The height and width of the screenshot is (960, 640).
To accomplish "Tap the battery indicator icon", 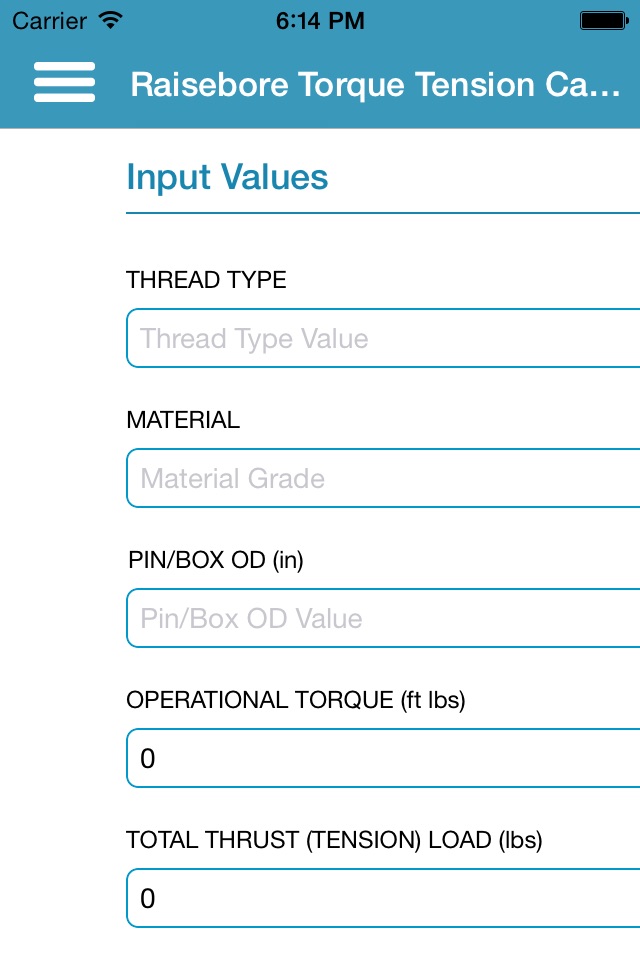I will click(x=604, y=21).
